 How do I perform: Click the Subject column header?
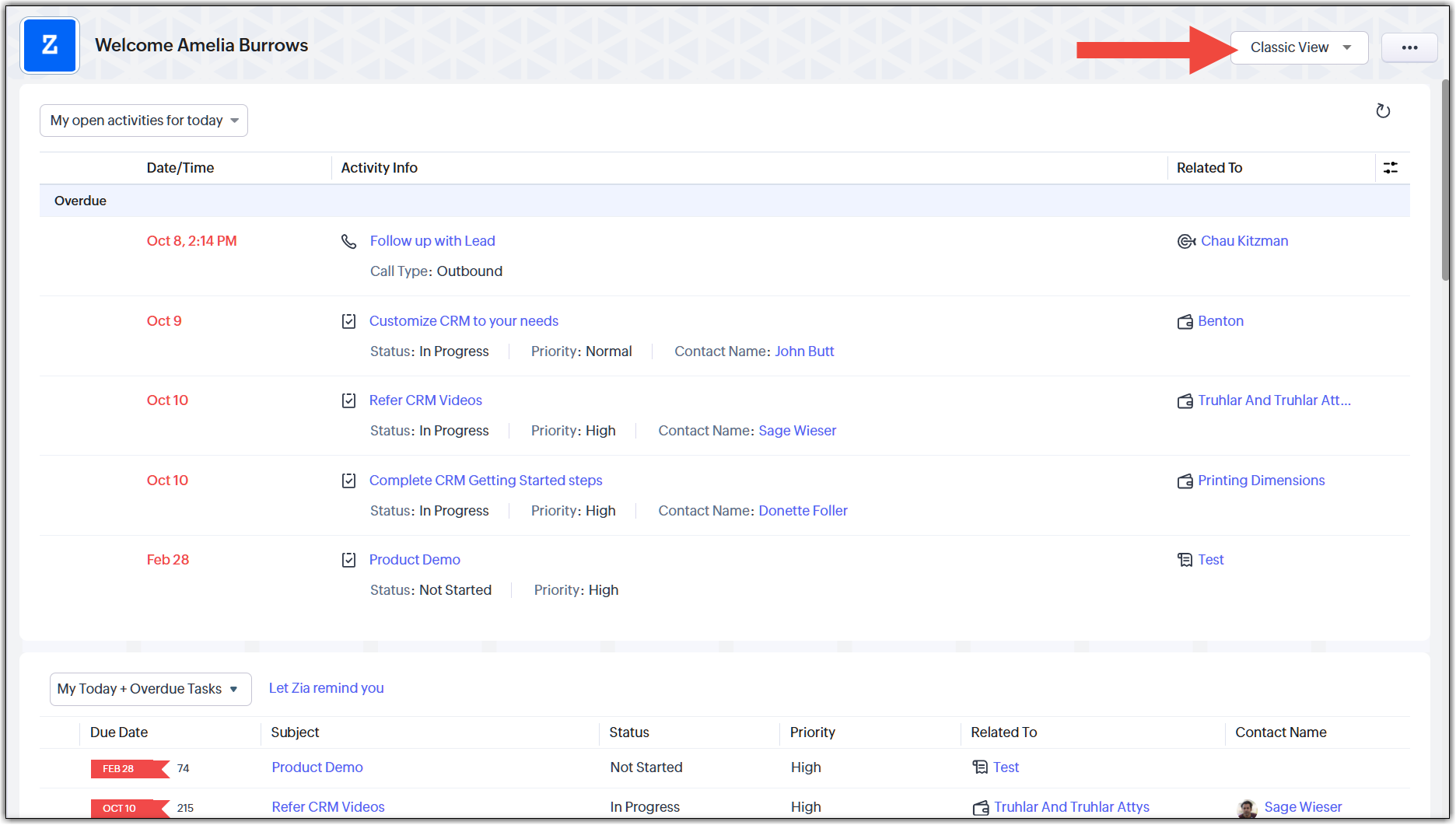tap(295, 732)
